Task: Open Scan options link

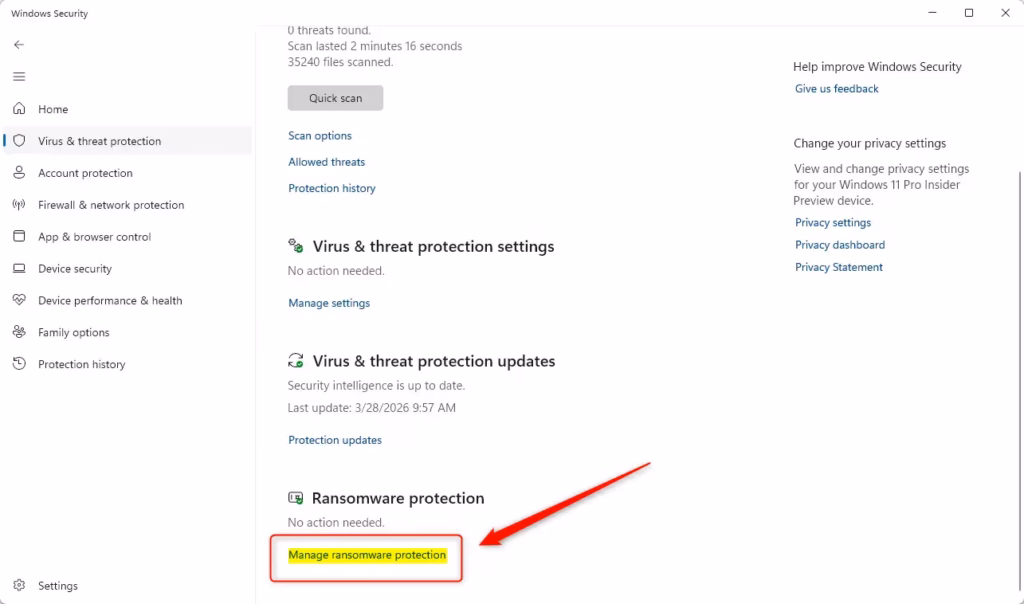Action: point(320,136)
